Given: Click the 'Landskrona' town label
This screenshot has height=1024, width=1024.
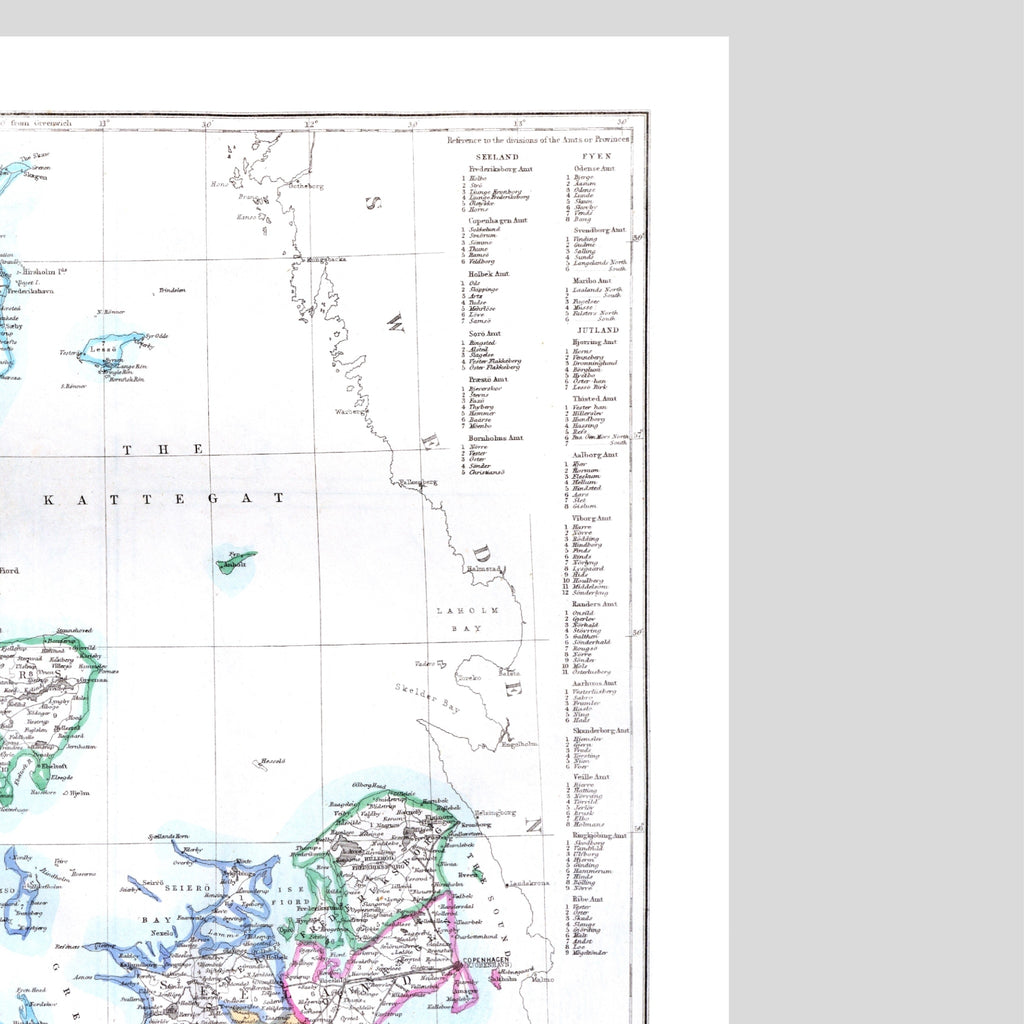Looking at the screenshot, I should click(529, 884).
